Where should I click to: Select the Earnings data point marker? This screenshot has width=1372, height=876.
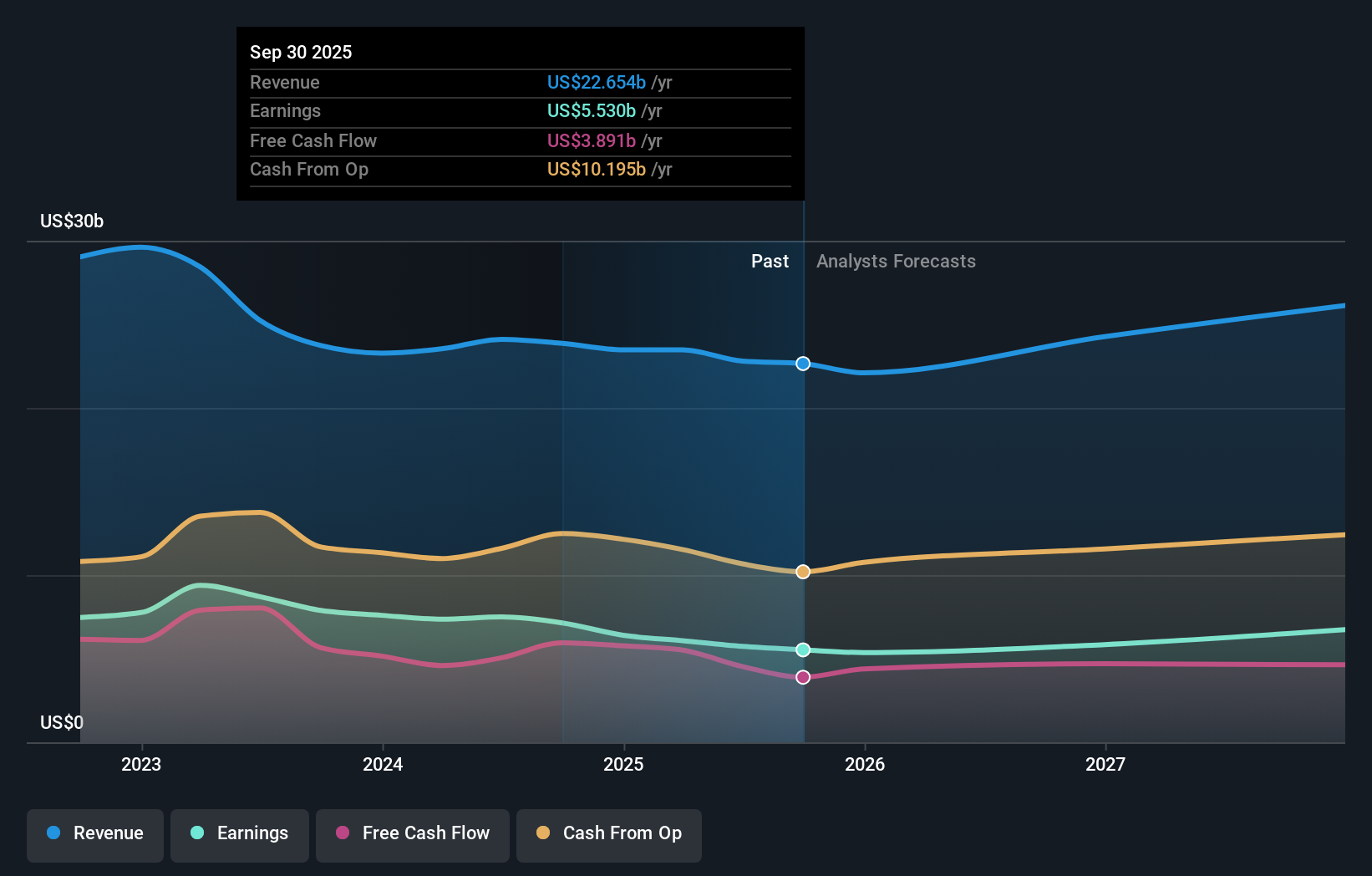(x=802, y=649)
